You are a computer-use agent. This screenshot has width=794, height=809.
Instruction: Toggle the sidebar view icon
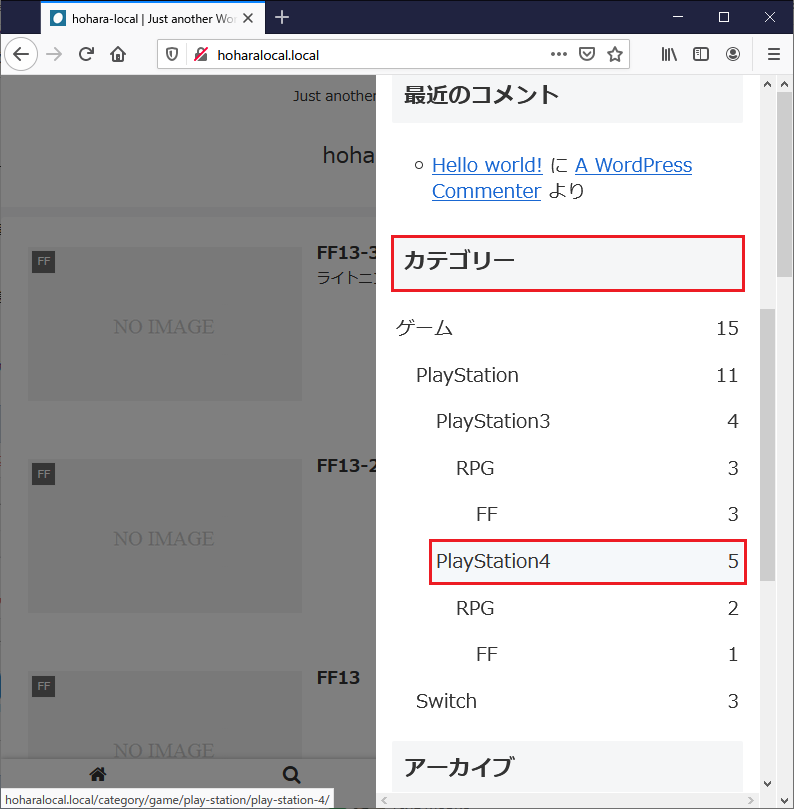701,55
